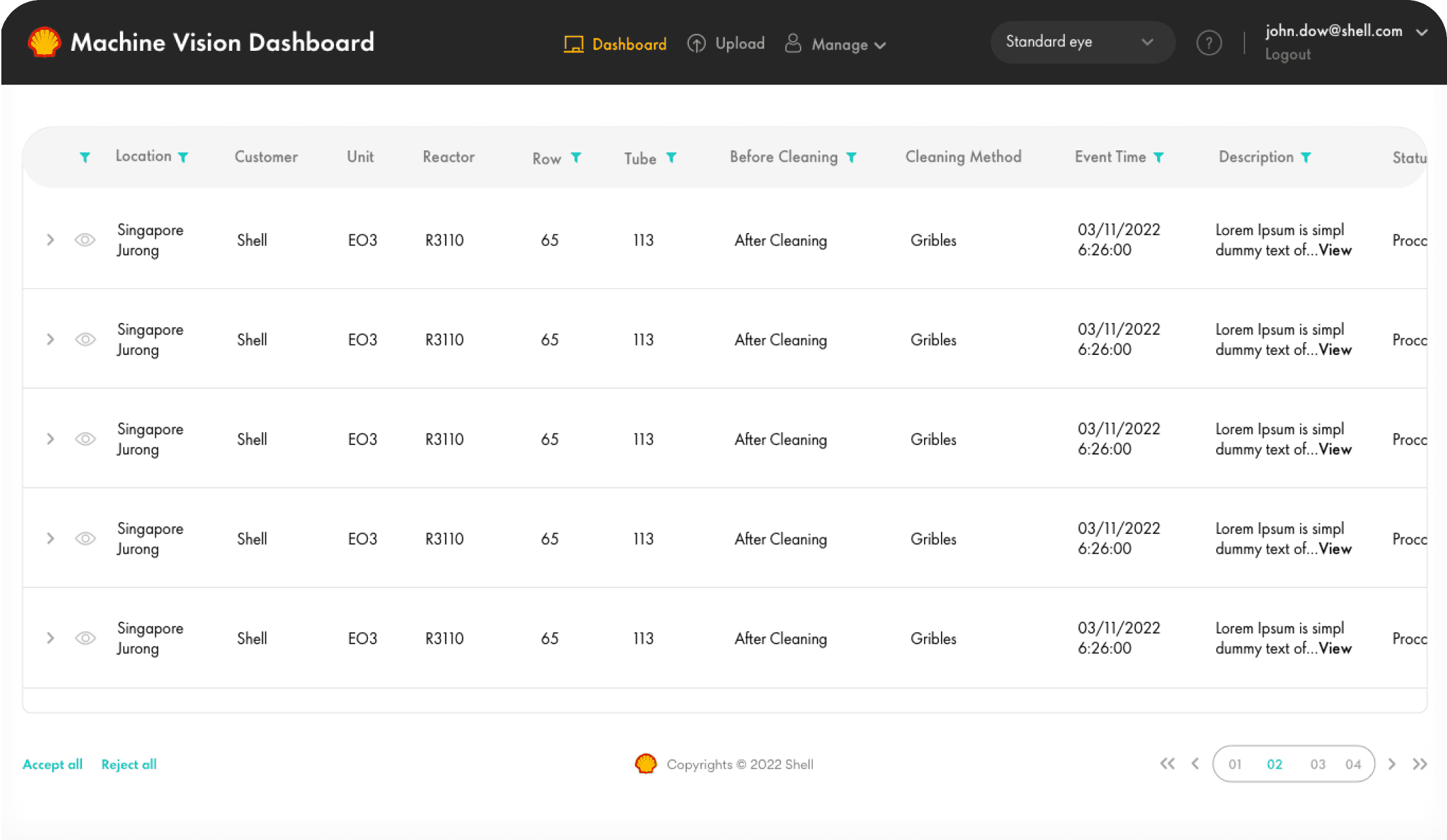Open the Standard eye model dropdown
The height and width of the screenshot is (840, 1447).
[1076, 42]
